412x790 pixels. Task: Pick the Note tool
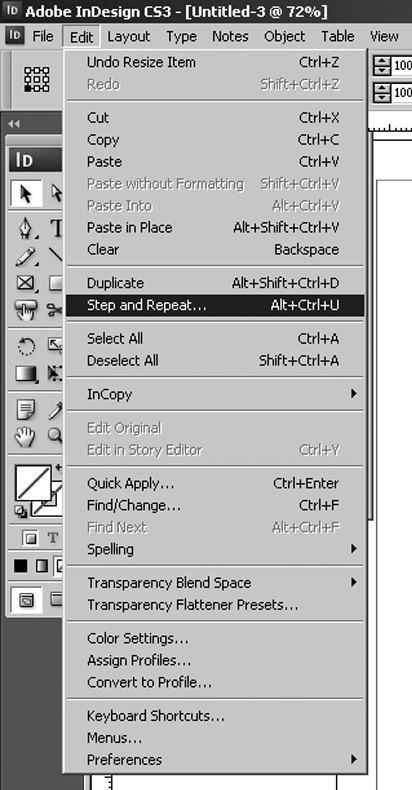click(26, 409)
